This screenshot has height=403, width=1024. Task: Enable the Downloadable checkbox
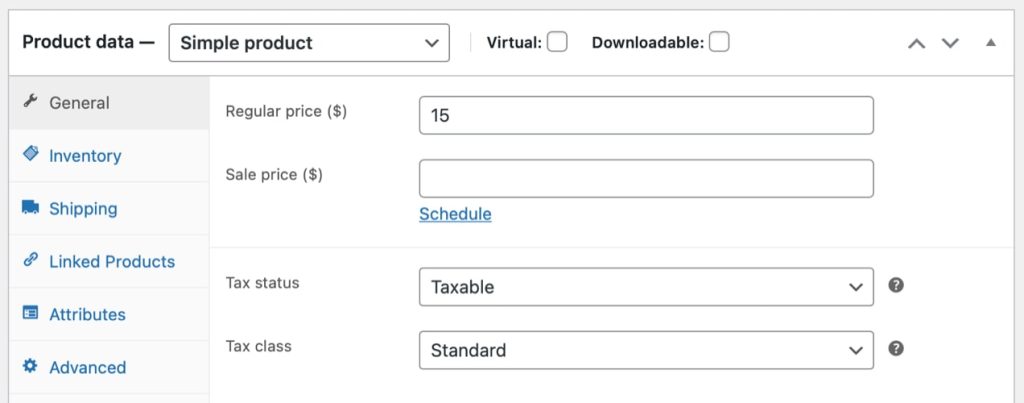tap(719, 42)
